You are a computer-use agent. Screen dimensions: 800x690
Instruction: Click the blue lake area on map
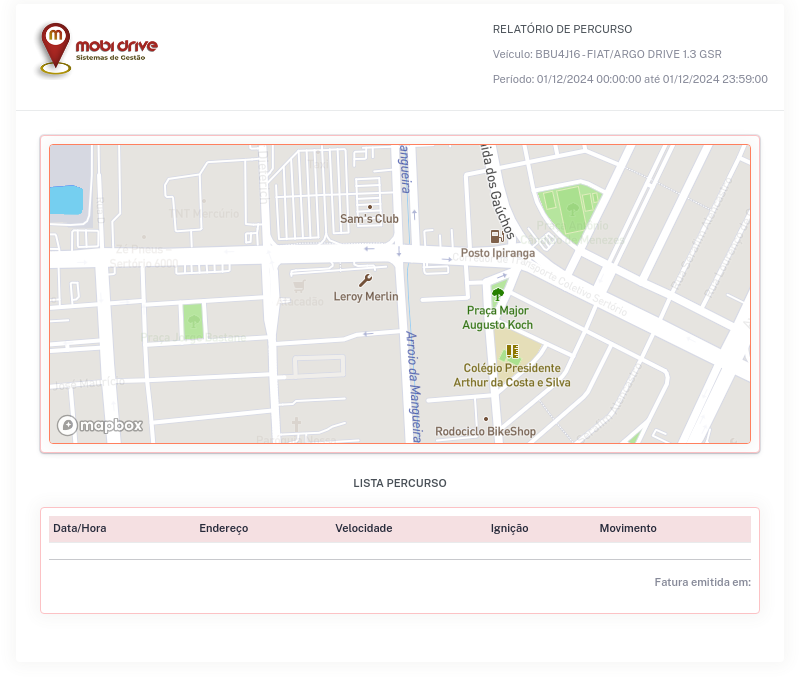click(65, 200)
